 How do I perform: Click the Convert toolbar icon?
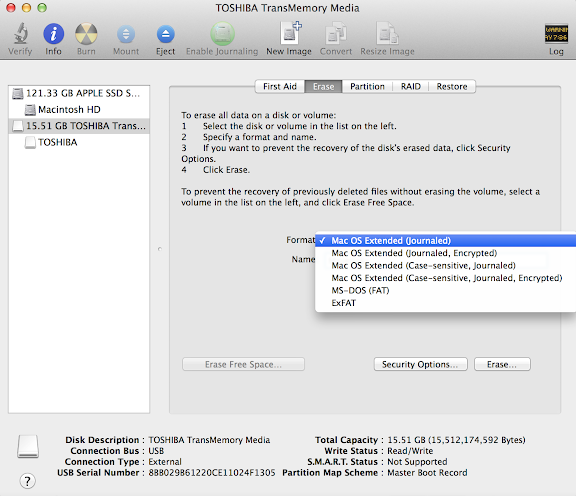click(x=336, y=34)
